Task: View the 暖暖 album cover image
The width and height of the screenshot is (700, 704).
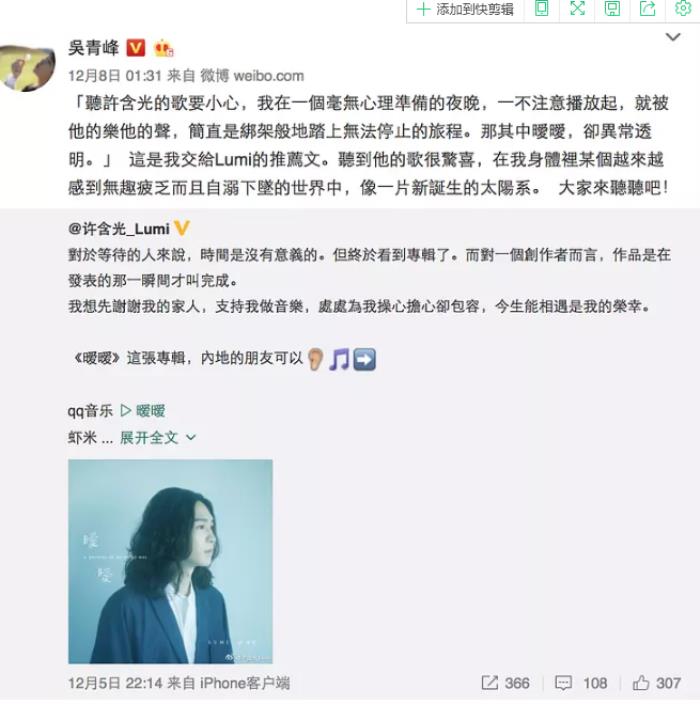Action: 170,561
